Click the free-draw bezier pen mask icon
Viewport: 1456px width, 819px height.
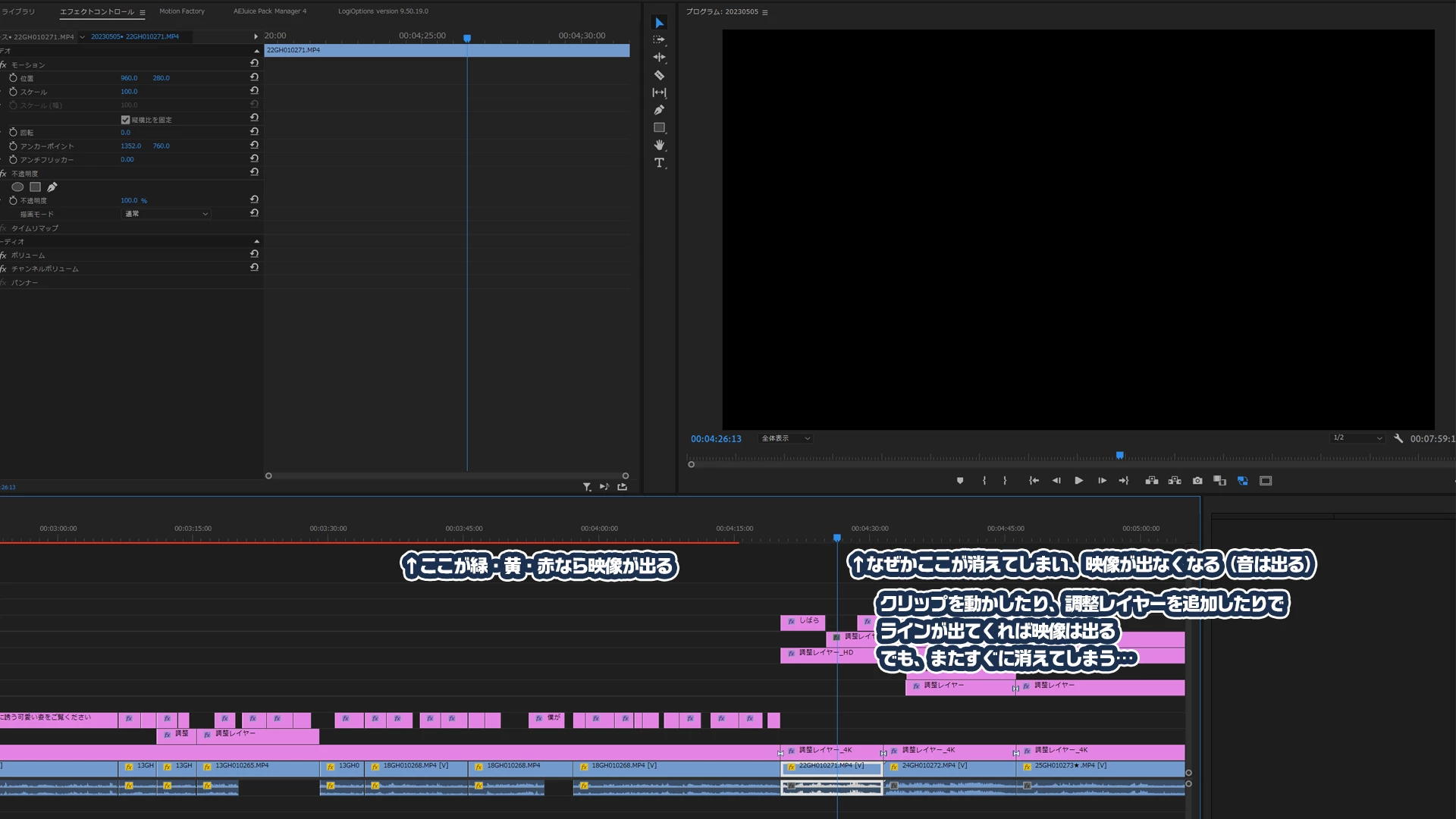[52, 187]
